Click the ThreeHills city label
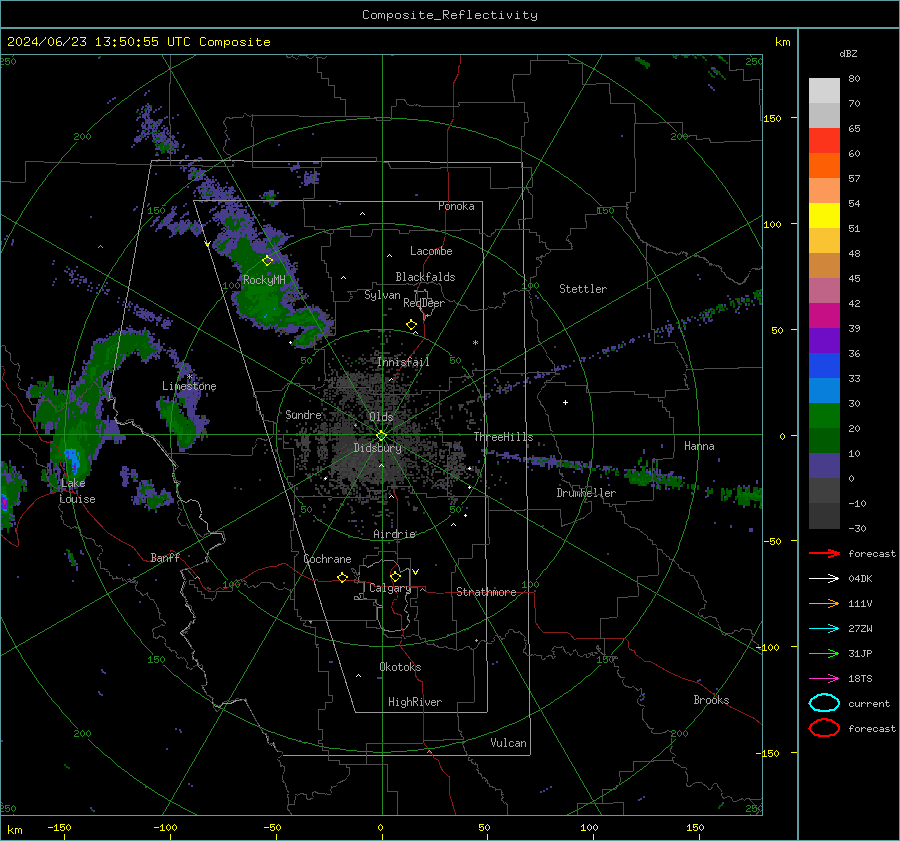This screenshot has height=841, width=900. pos(503,437)
